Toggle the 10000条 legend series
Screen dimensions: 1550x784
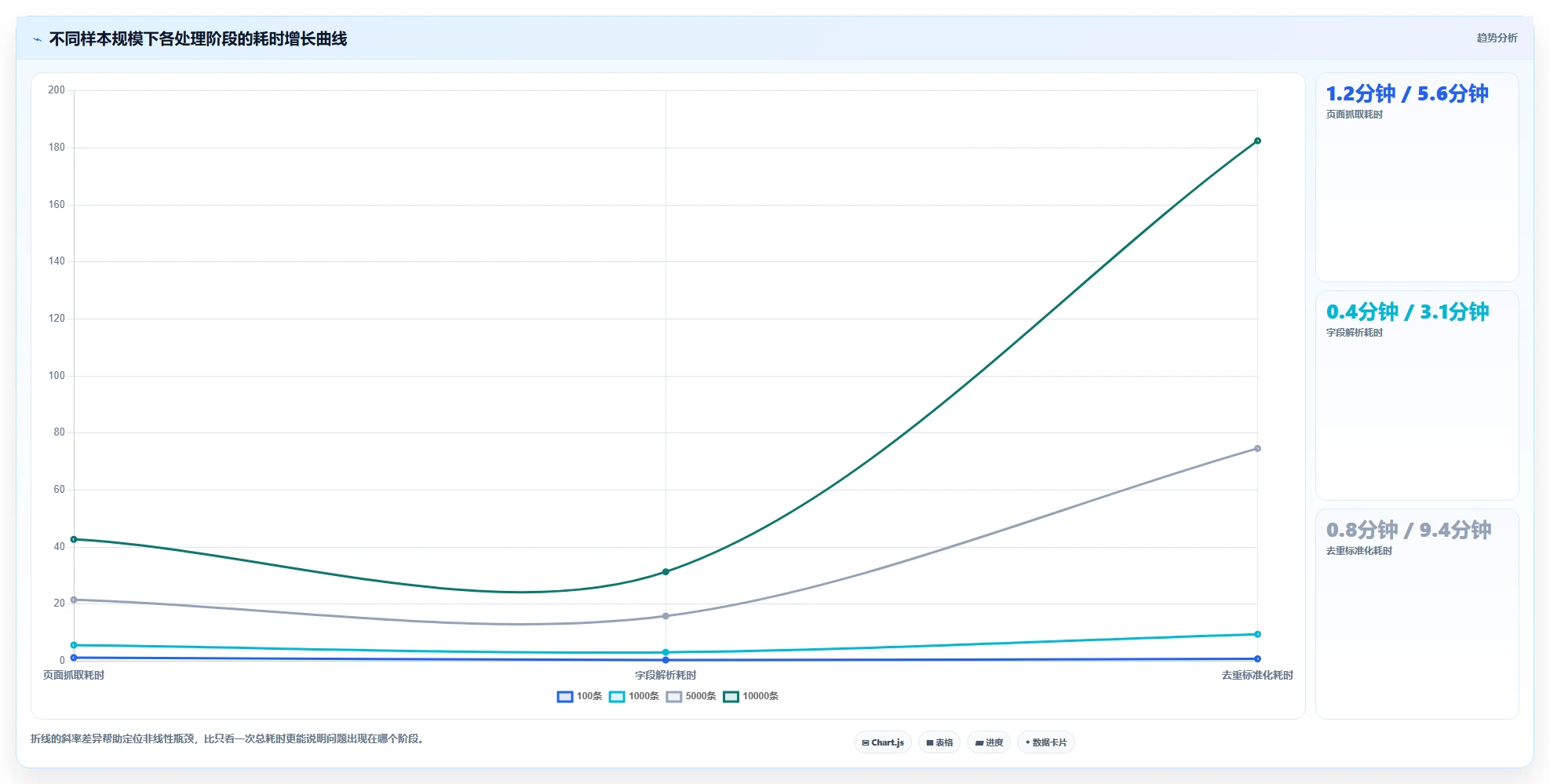coord(751,696)
